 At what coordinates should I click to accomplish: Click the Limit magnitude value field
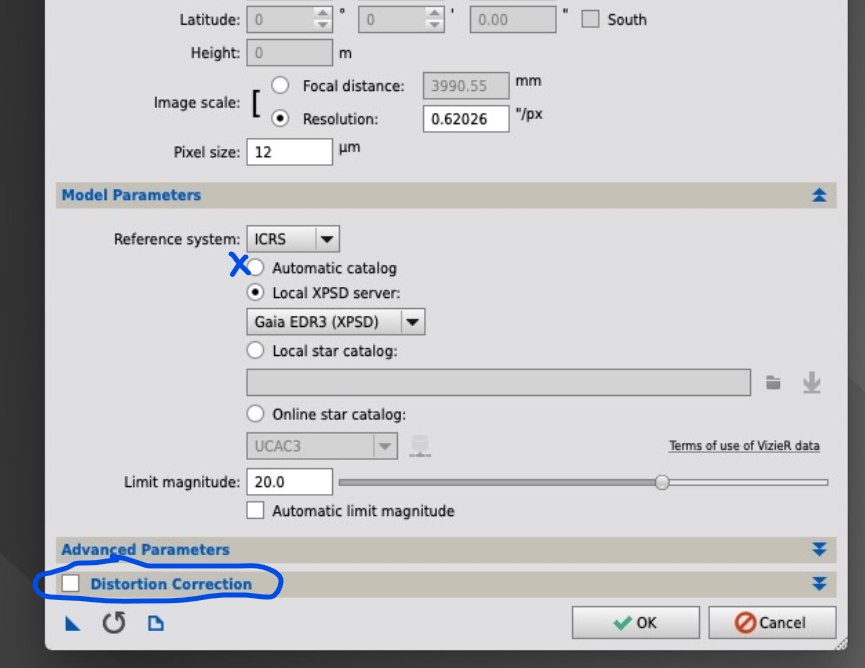pyautogui.click(x=290, y=482)
